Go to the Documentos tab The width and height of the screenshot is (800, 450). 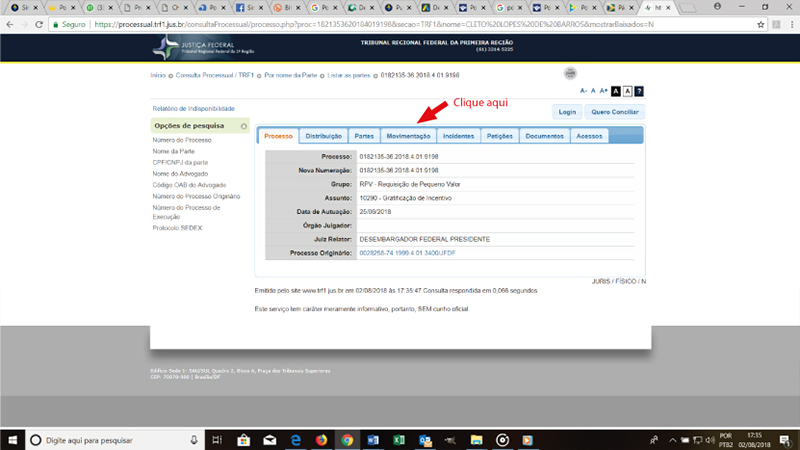tap(544, 136)
